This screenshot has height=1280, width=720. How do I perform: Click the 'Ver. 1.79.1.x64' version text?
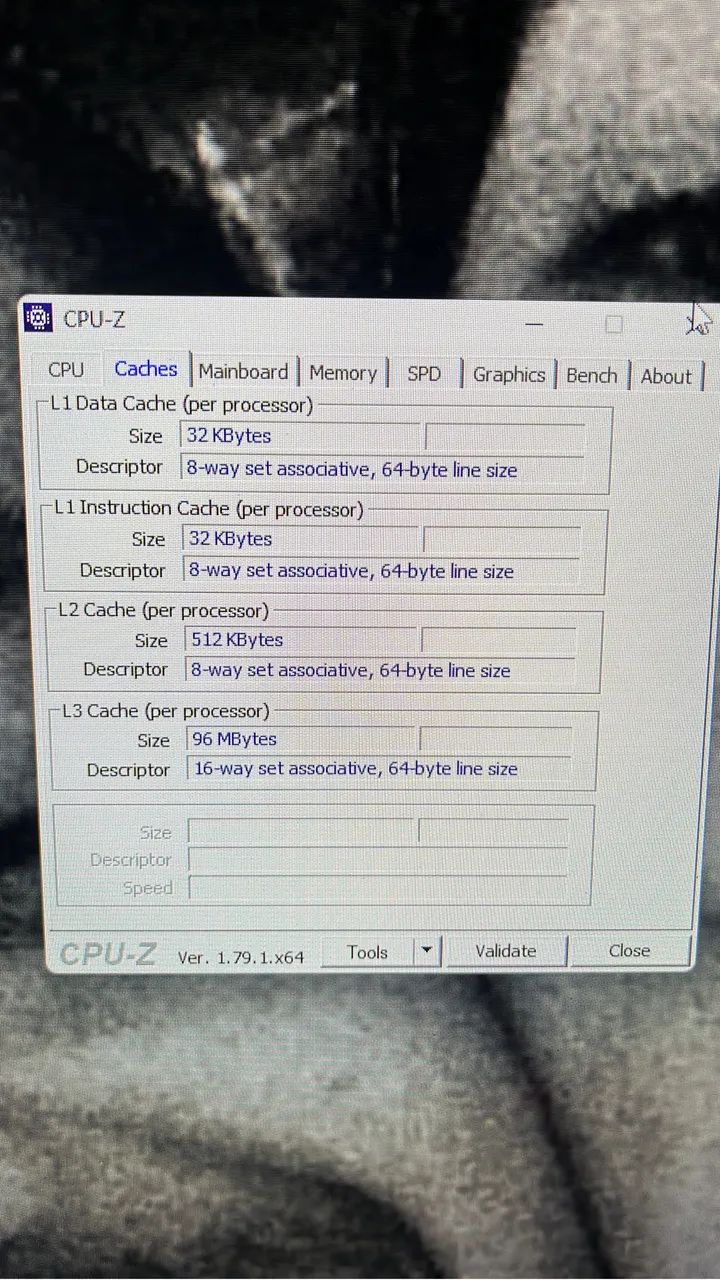pos(241,957)
